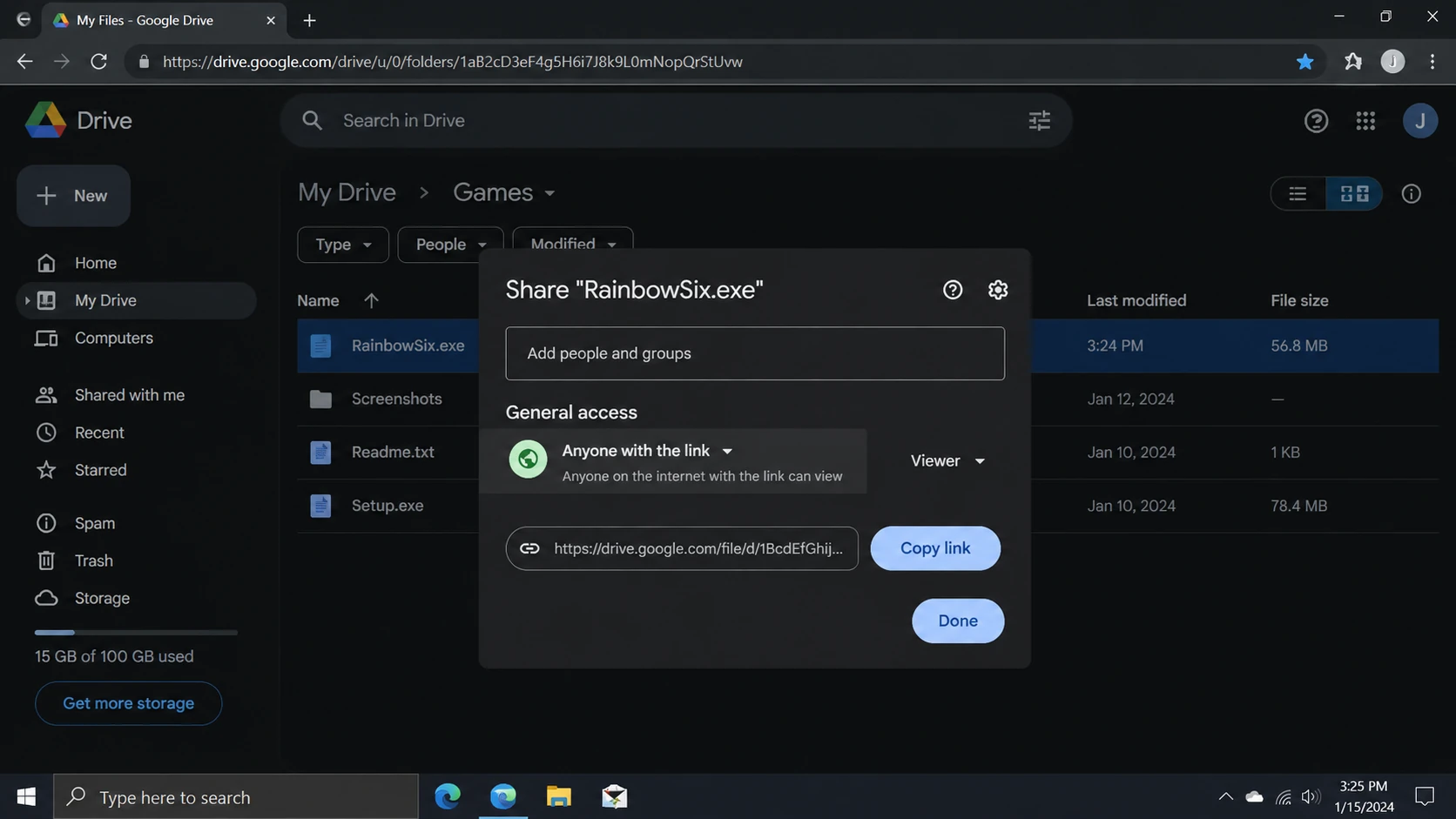The height and width of the screenshot is (819, 1456).
Task: Expand the Games folder breadcrumb menu
Action: (549, 193)
